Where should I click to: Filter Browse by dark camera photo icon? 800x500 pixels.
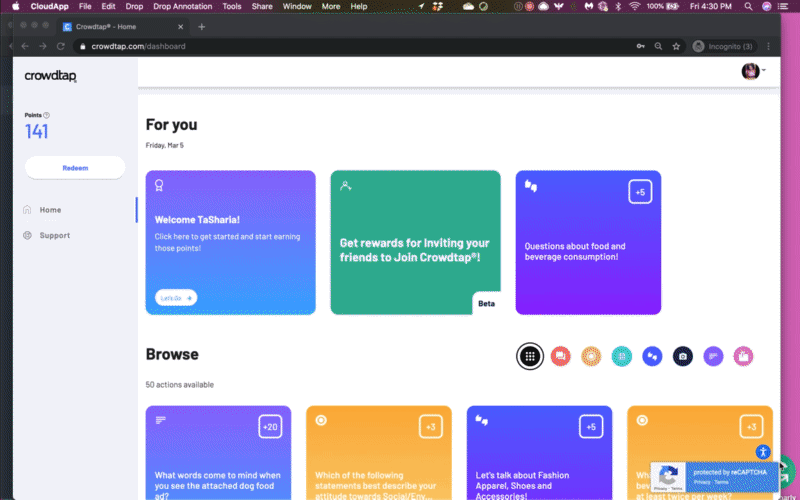tap(683, 356)
